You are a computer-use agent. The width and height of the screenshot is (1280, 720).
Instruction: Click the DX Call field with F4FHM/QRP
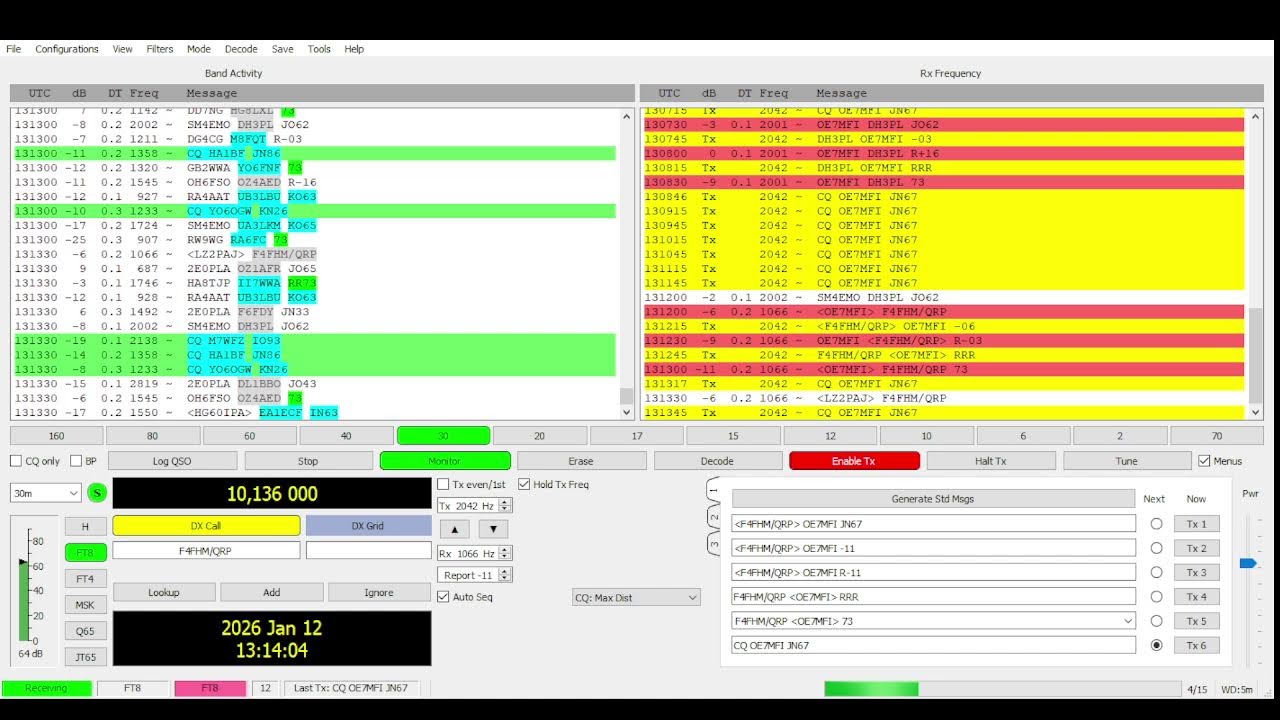click(206, 550)
